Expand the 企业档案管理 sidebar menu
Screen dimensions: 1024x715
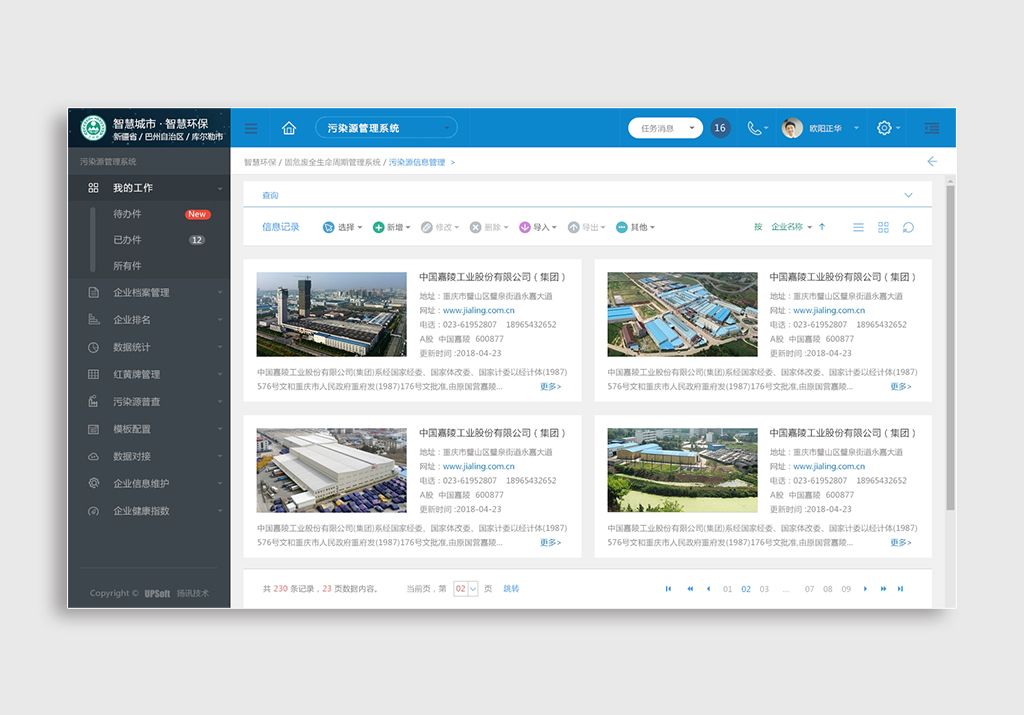[x=149, y=293]
